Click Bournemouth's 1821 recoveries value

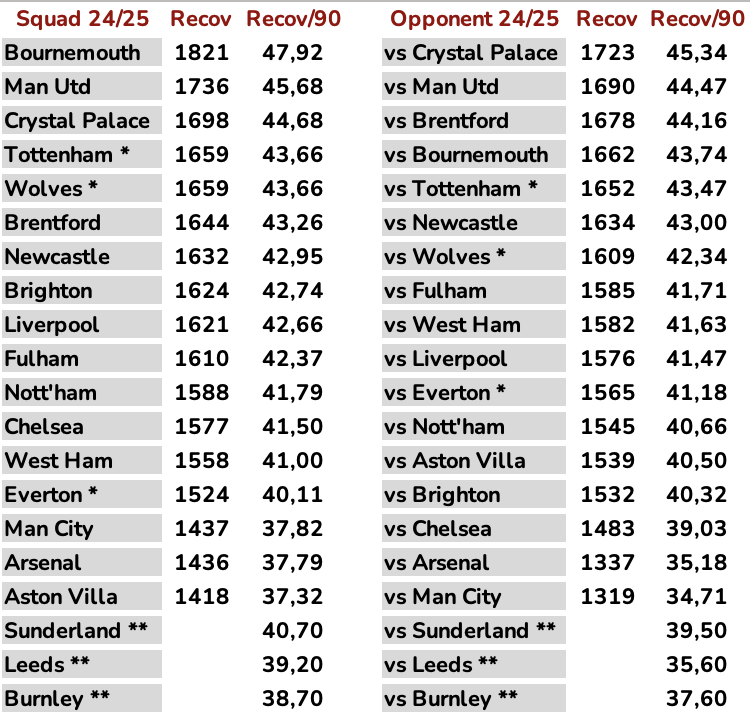pyautogui.click(x=201, y=53)
